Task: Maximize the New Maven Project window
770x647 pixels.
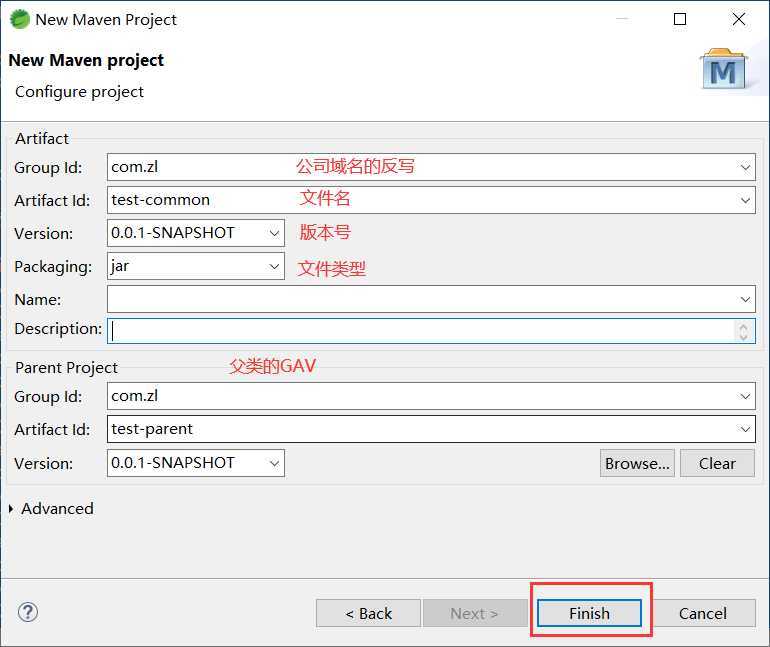Action: point(680,20)
